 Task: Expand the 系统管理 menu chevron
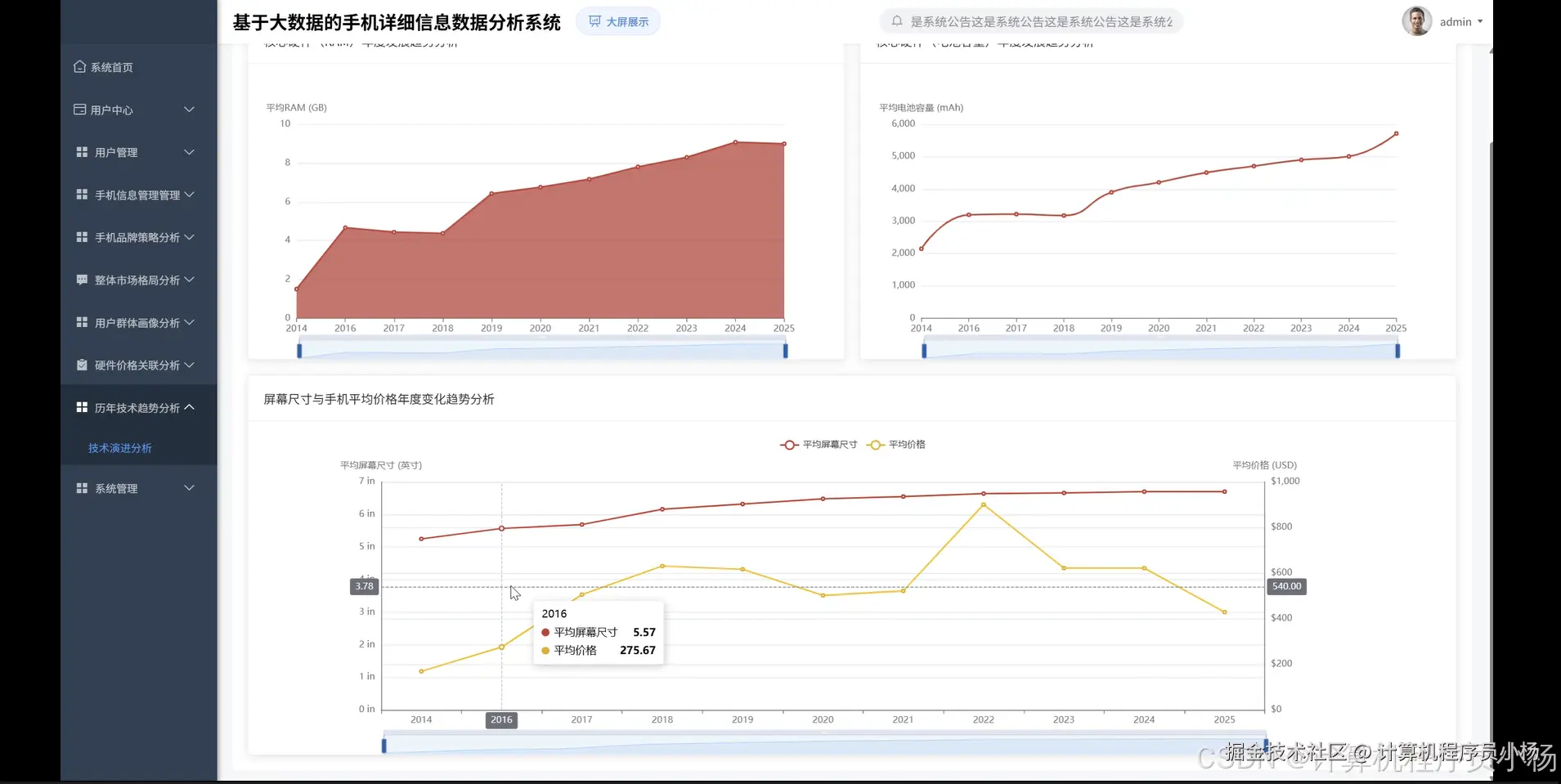189,488
